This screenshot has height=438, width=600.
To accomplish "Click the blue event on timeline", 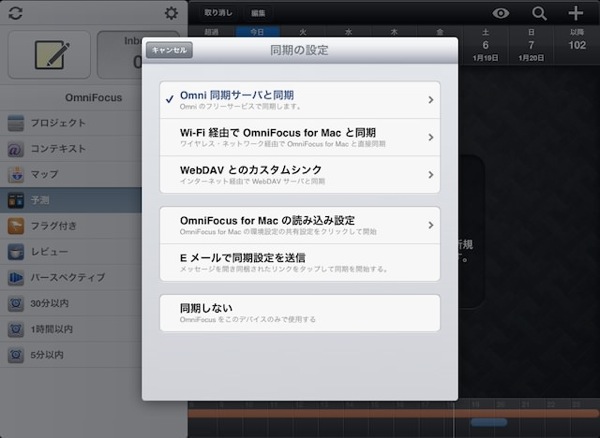I will 489,422.
